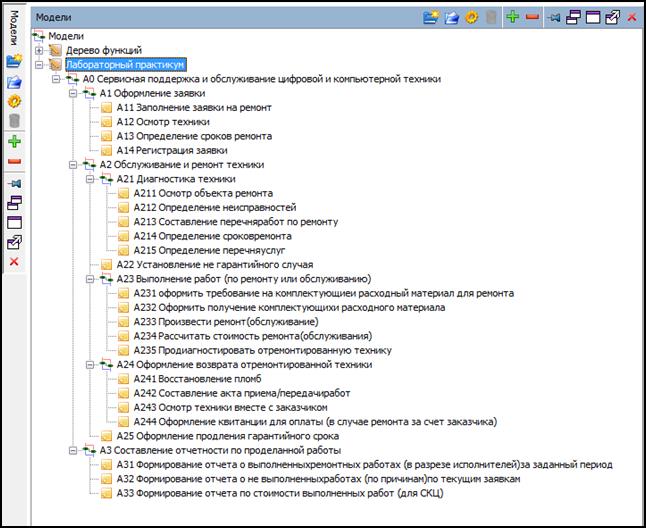
Task: Select A13 Определение сроков ремонта
Action: click(194, 136)
